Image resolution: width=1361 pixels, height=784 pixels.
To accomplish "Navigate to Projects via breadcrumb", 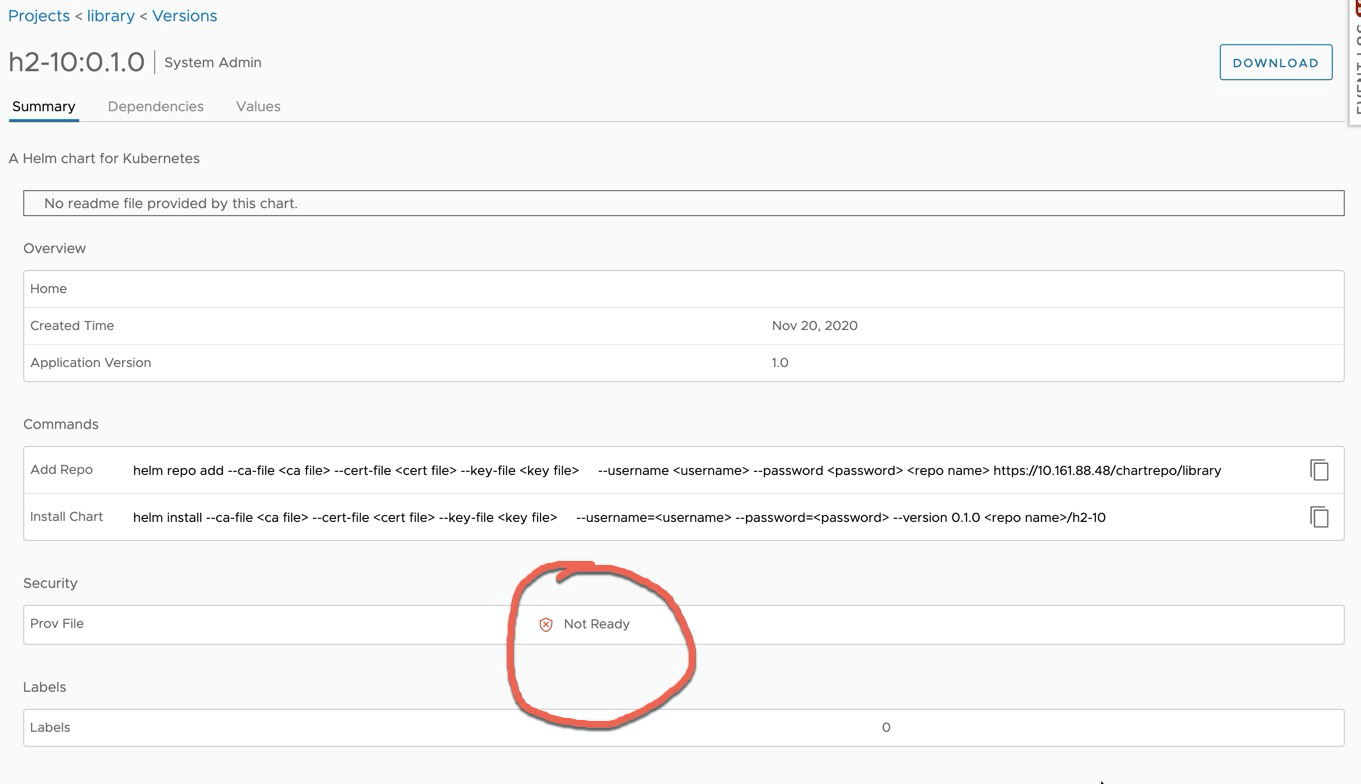I will [x=39, y=16].
